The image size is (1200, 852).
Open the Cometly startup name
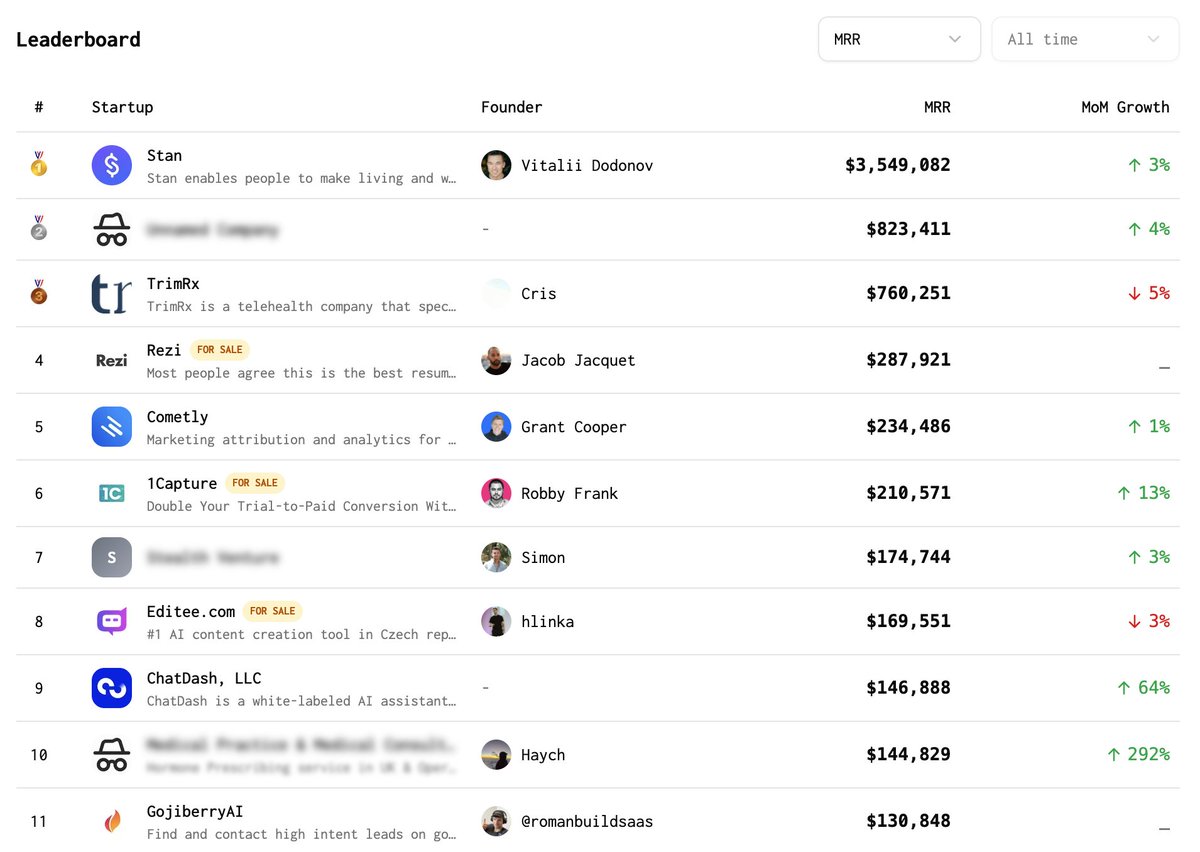click(178, 417)
